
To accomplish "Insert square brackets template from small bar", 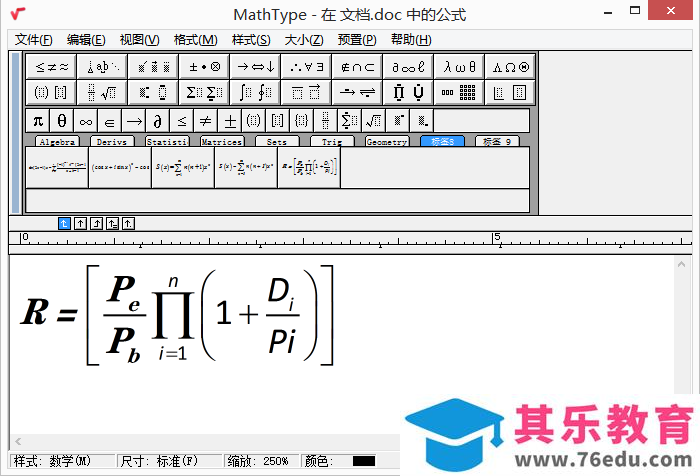I will click(278, 121).
